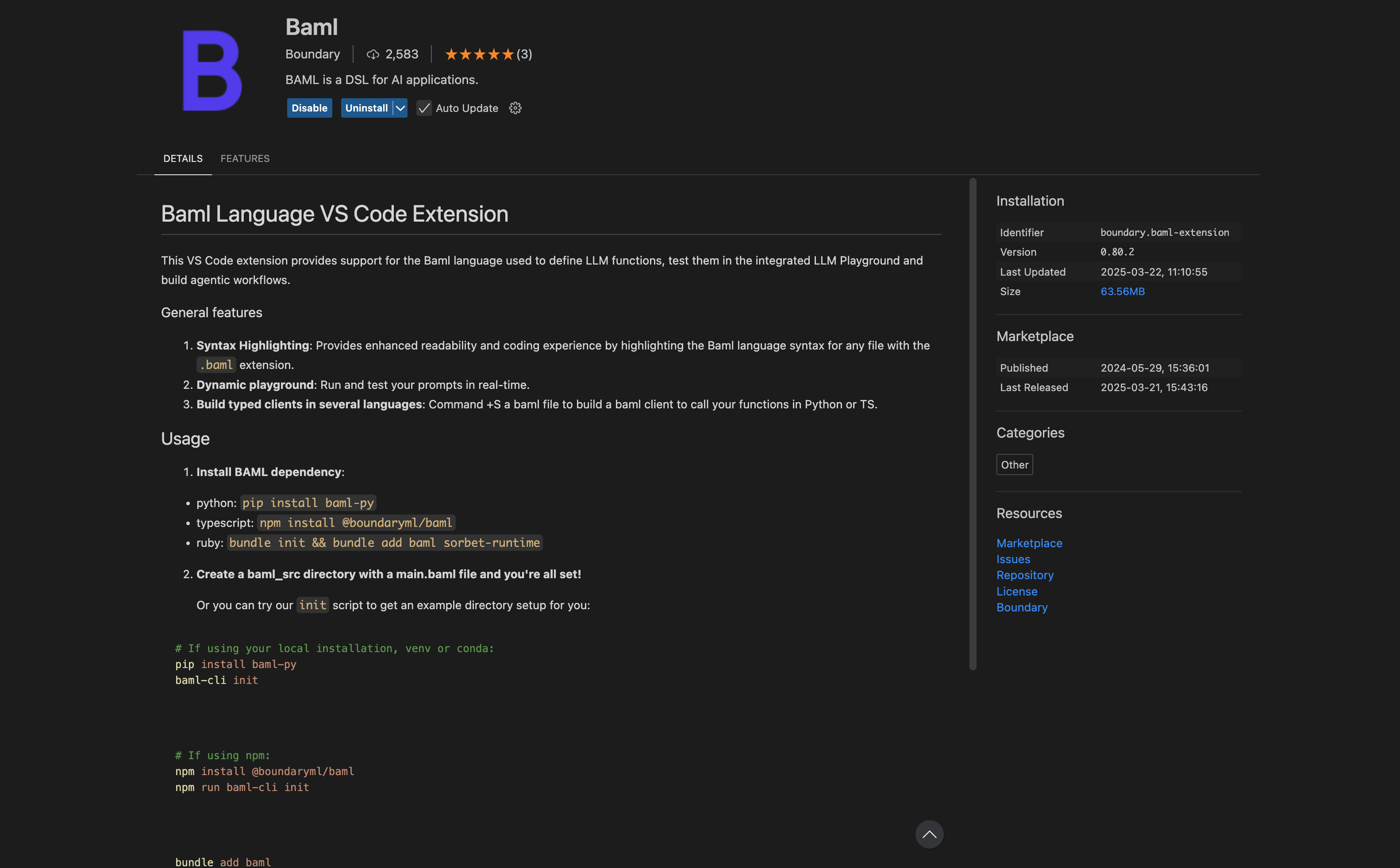
Task: Click the Marketplace section heading
Action: 1035,336
